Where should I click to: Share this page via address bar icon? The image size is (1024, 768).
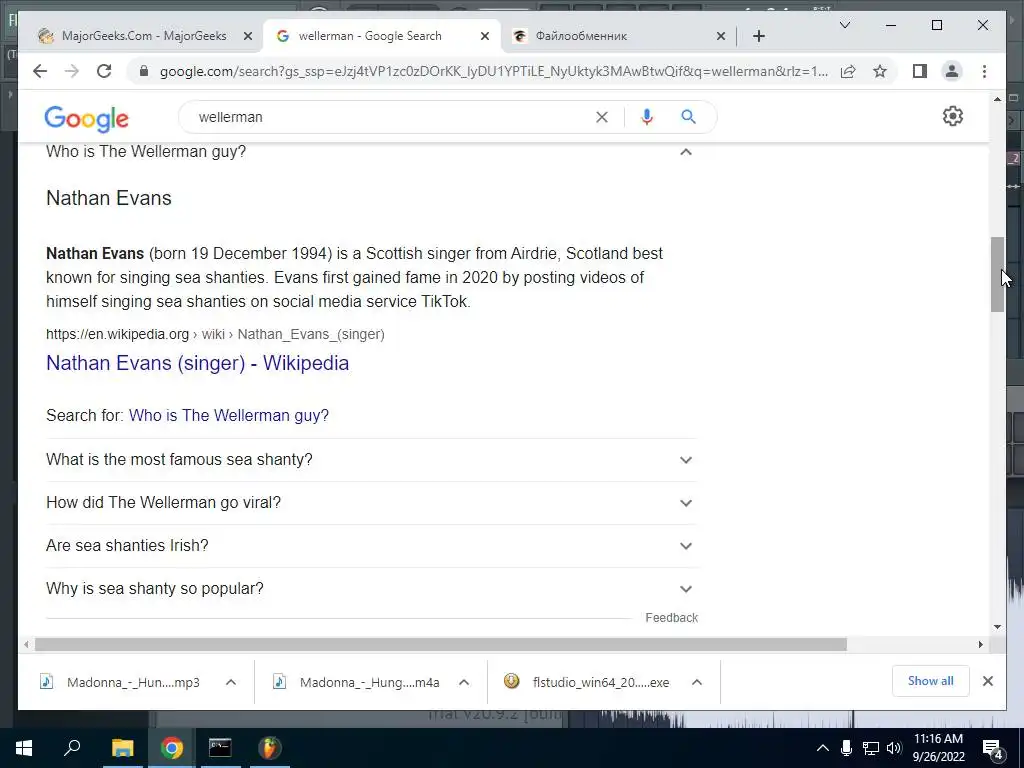click(848, 71)
